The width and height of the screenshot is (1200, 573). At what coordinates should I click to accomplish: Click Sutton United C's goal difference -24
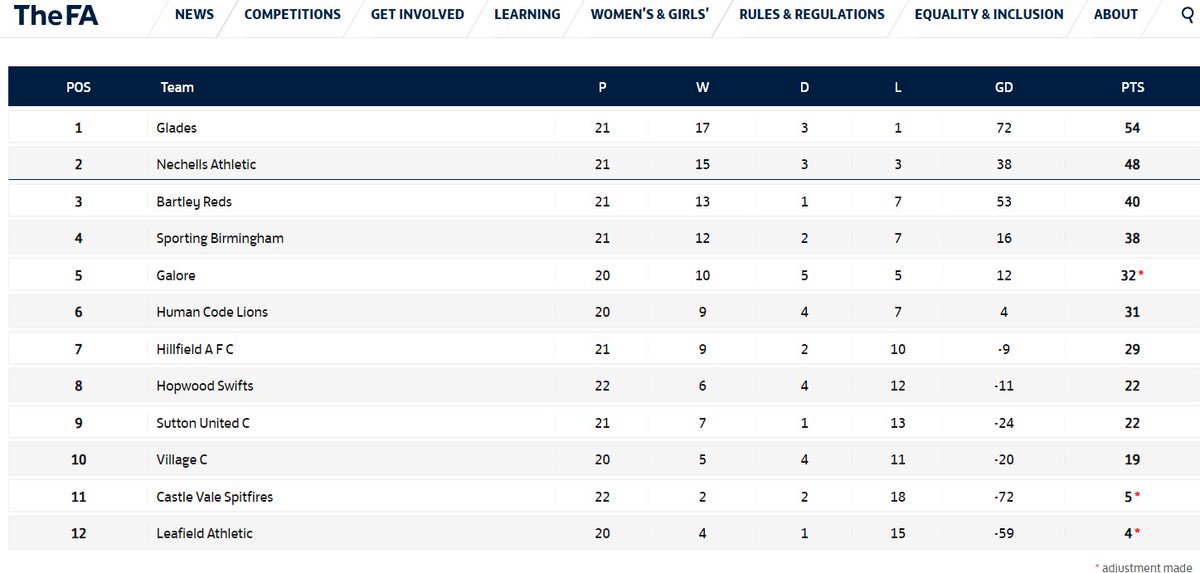click(x=1004, y=423)
